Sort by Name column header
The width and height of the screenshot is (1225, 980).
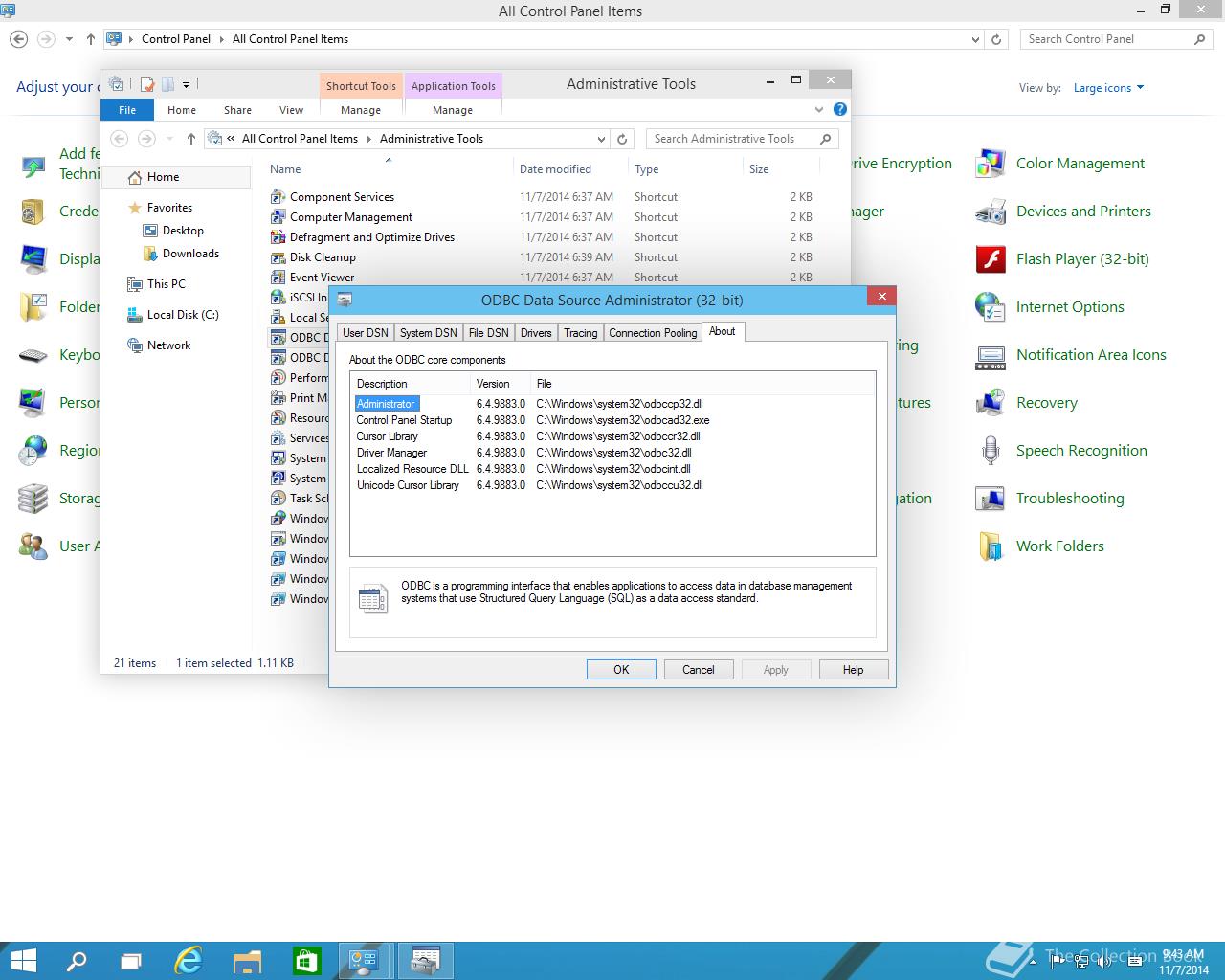[x=285, y=169]
